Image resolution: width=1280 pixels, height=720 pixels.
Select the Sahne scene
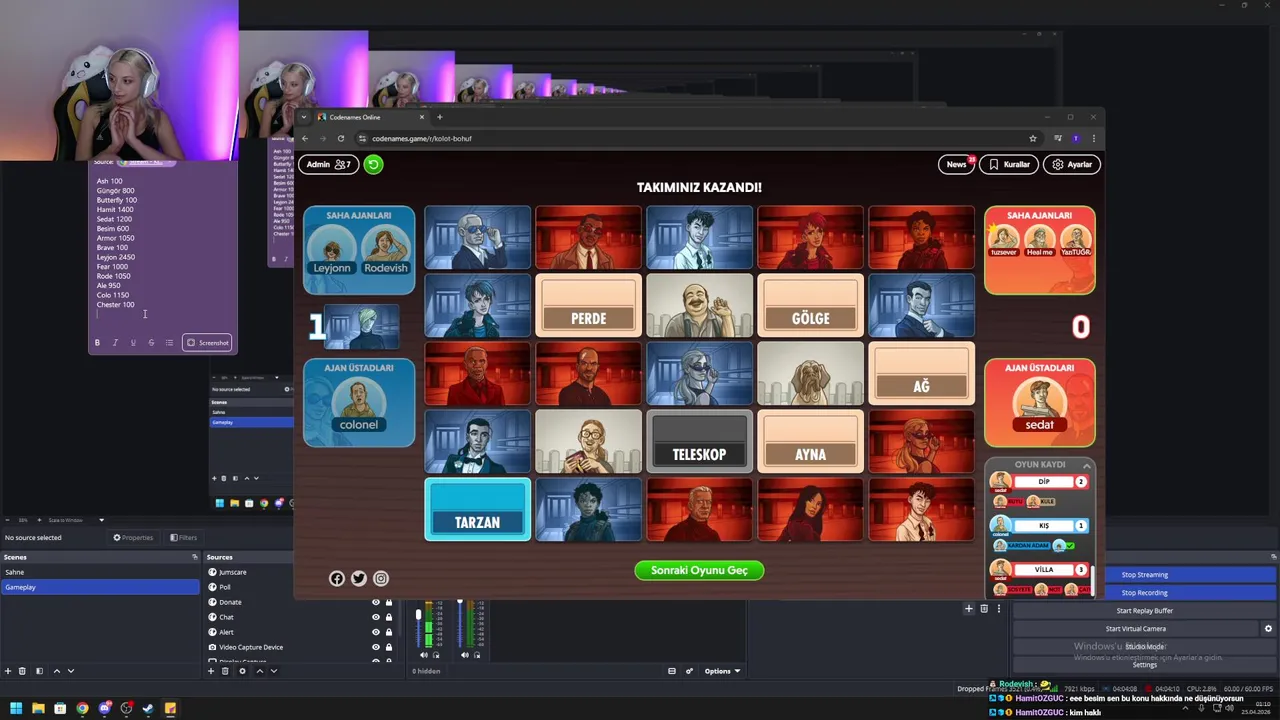100,572
